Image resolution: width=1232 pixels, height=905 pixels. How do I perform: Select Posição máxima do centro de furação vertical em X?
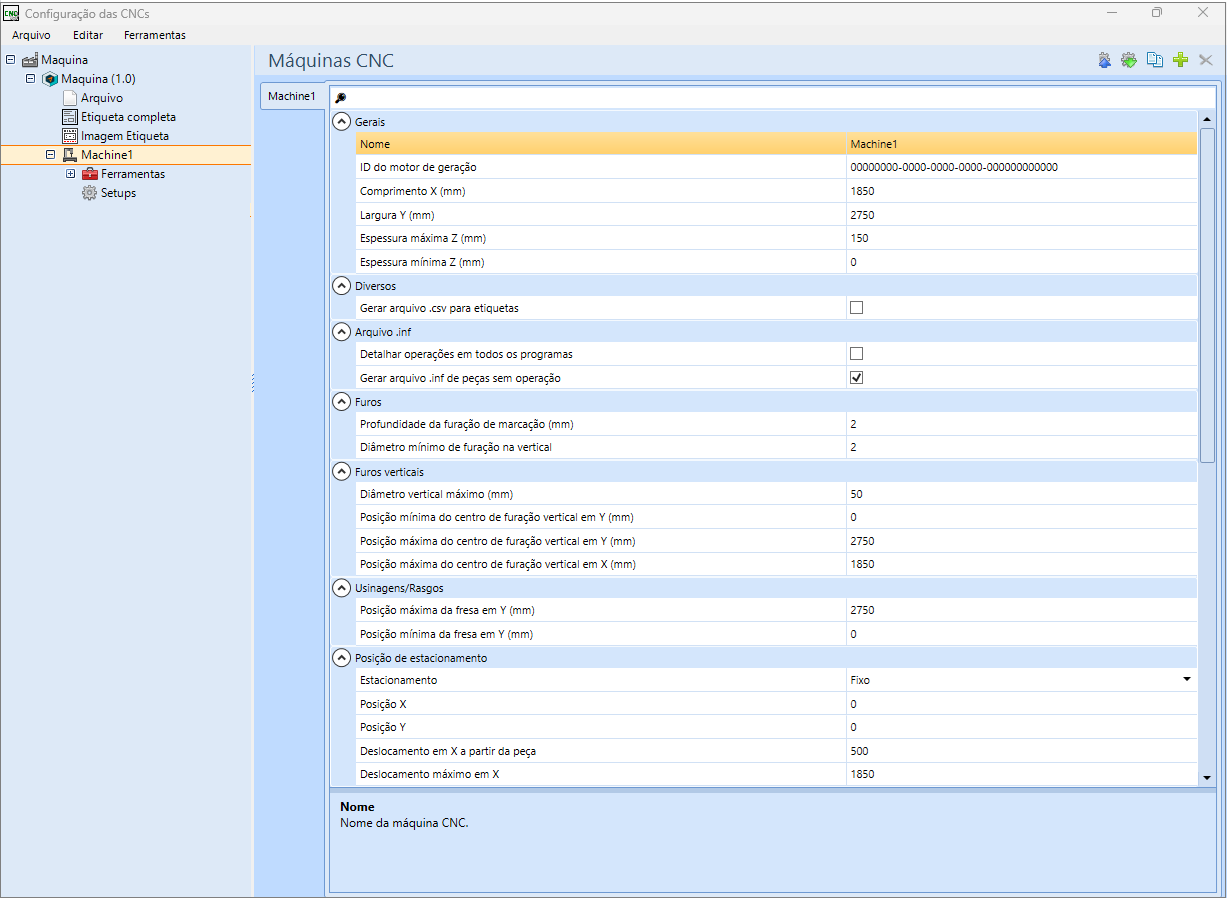[x=776, y=565]
